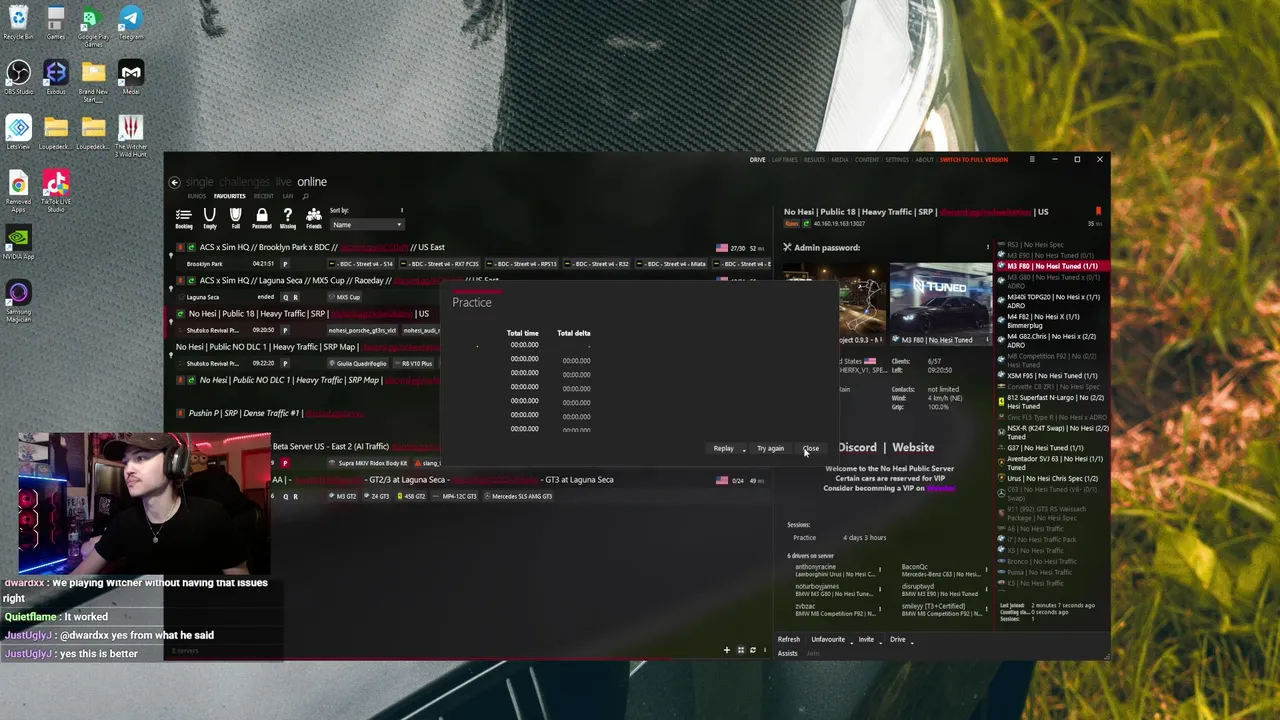Toggle the Empty servers filter
1280x720 pixels.
click(x=210, y=218)
